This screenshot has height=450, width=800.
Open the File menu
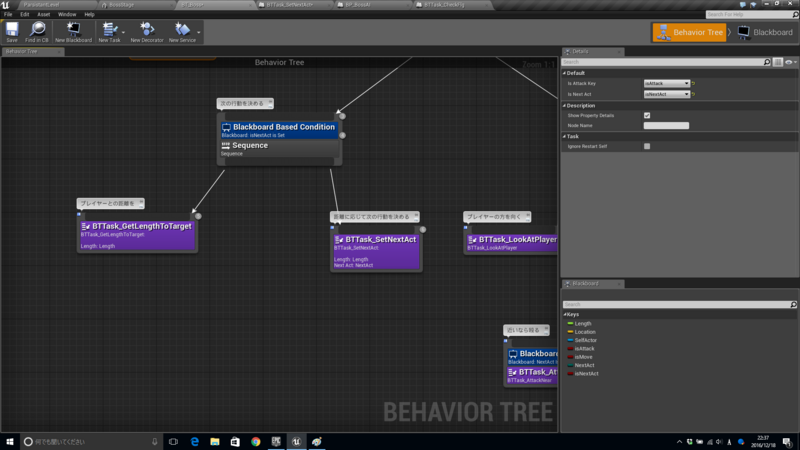[x=8, y=14]
